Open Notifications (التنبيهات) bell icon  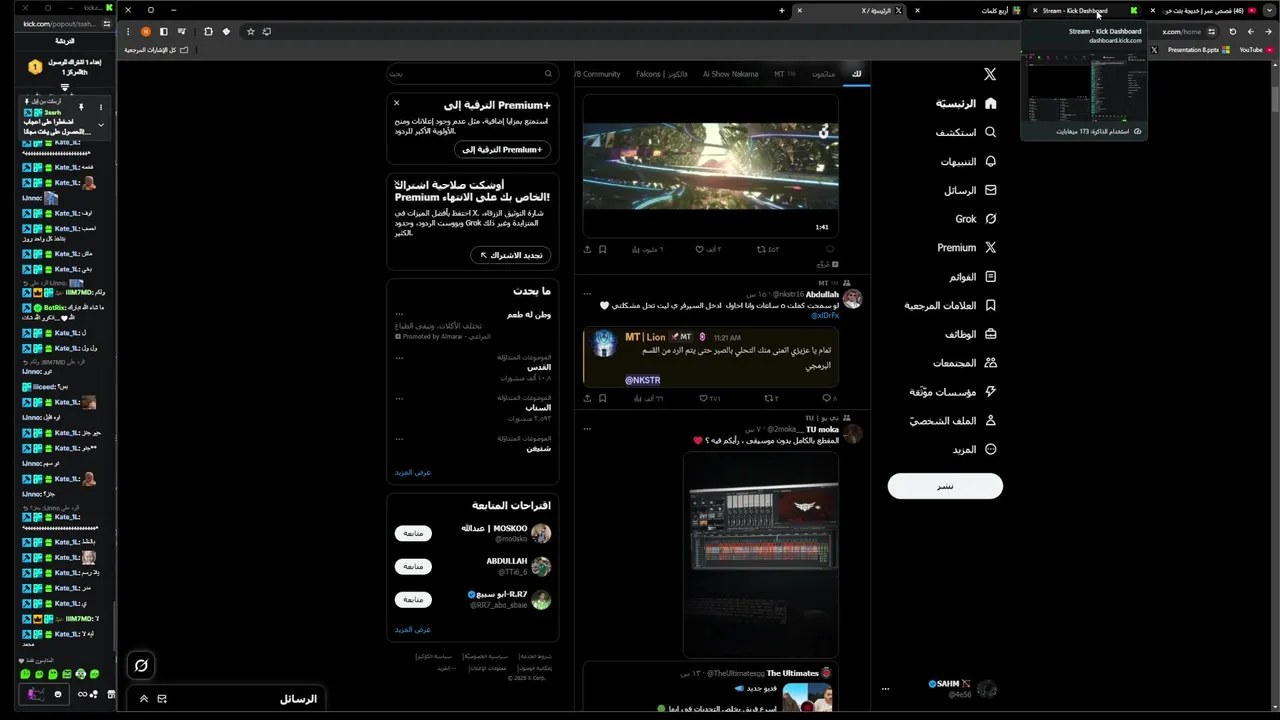[x=990, y=161]
